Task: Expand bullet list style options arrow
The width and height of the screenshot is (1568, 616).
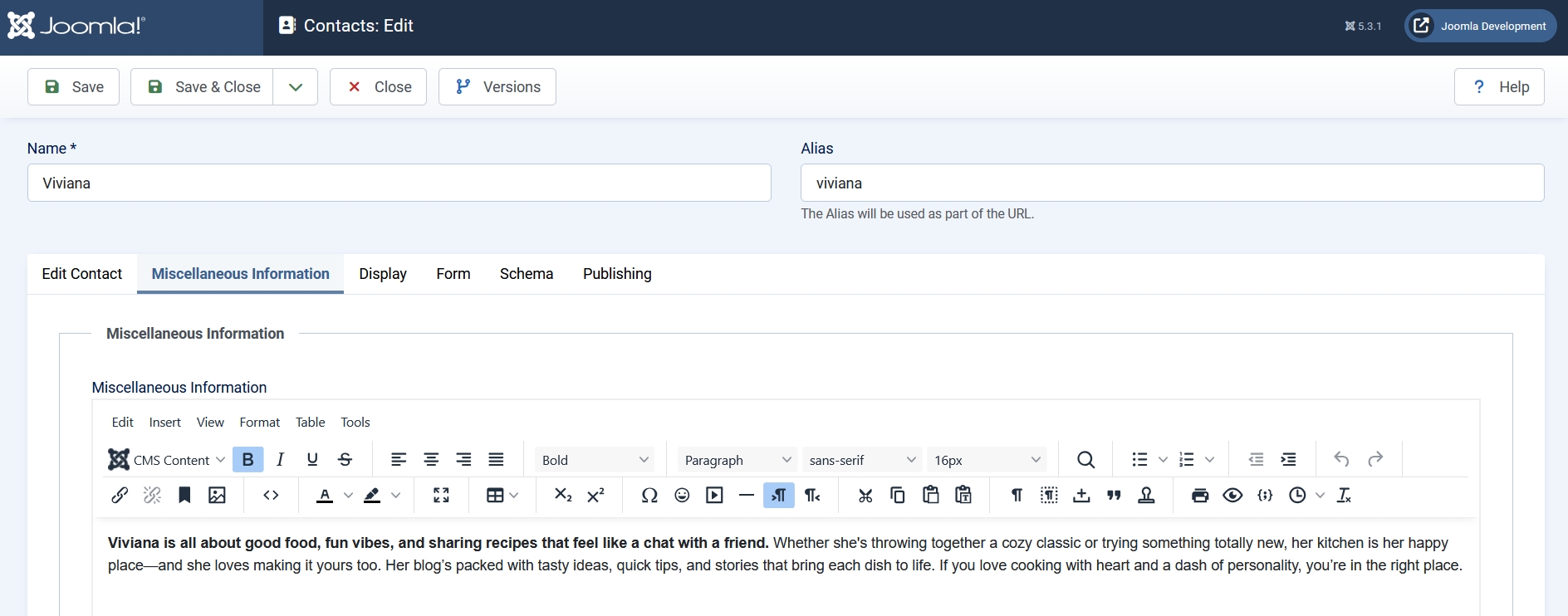Action: point(1163,459)
